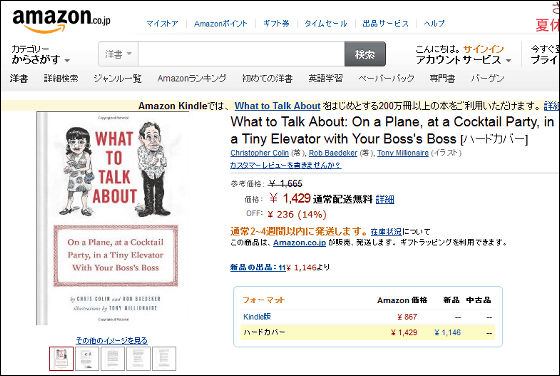Select the second image thumbnail

87,359
